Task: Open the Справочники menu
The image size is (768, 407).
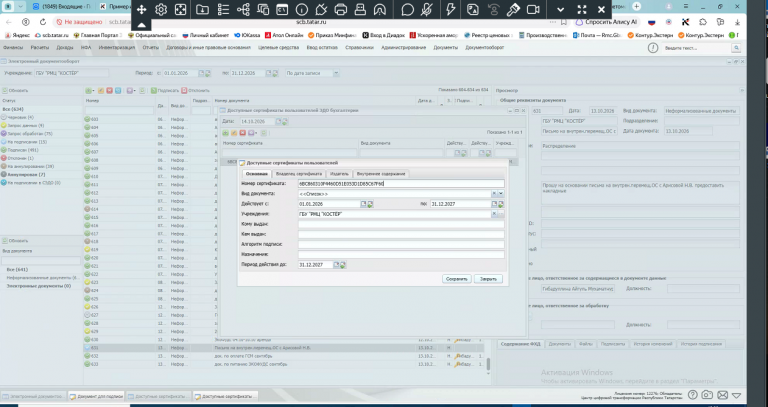Action: [x=359, y=48]
